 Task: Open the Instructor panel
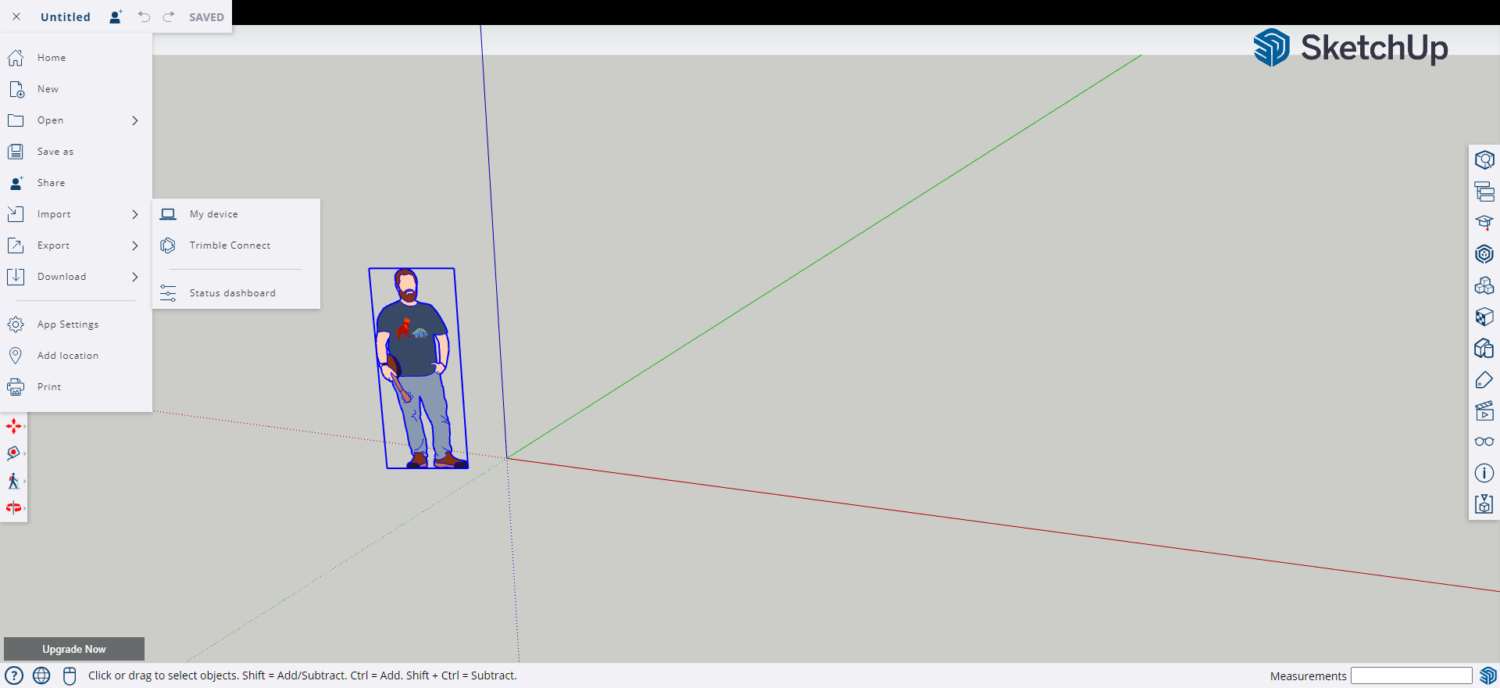click(x=1484, y=222)
